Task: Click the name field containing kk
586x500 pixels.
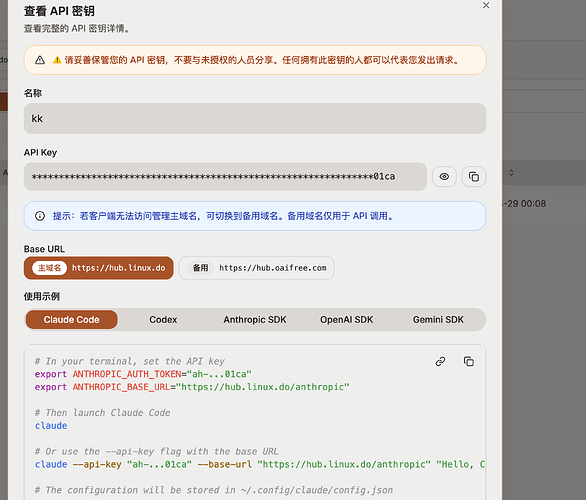Action: coord(255,118)
